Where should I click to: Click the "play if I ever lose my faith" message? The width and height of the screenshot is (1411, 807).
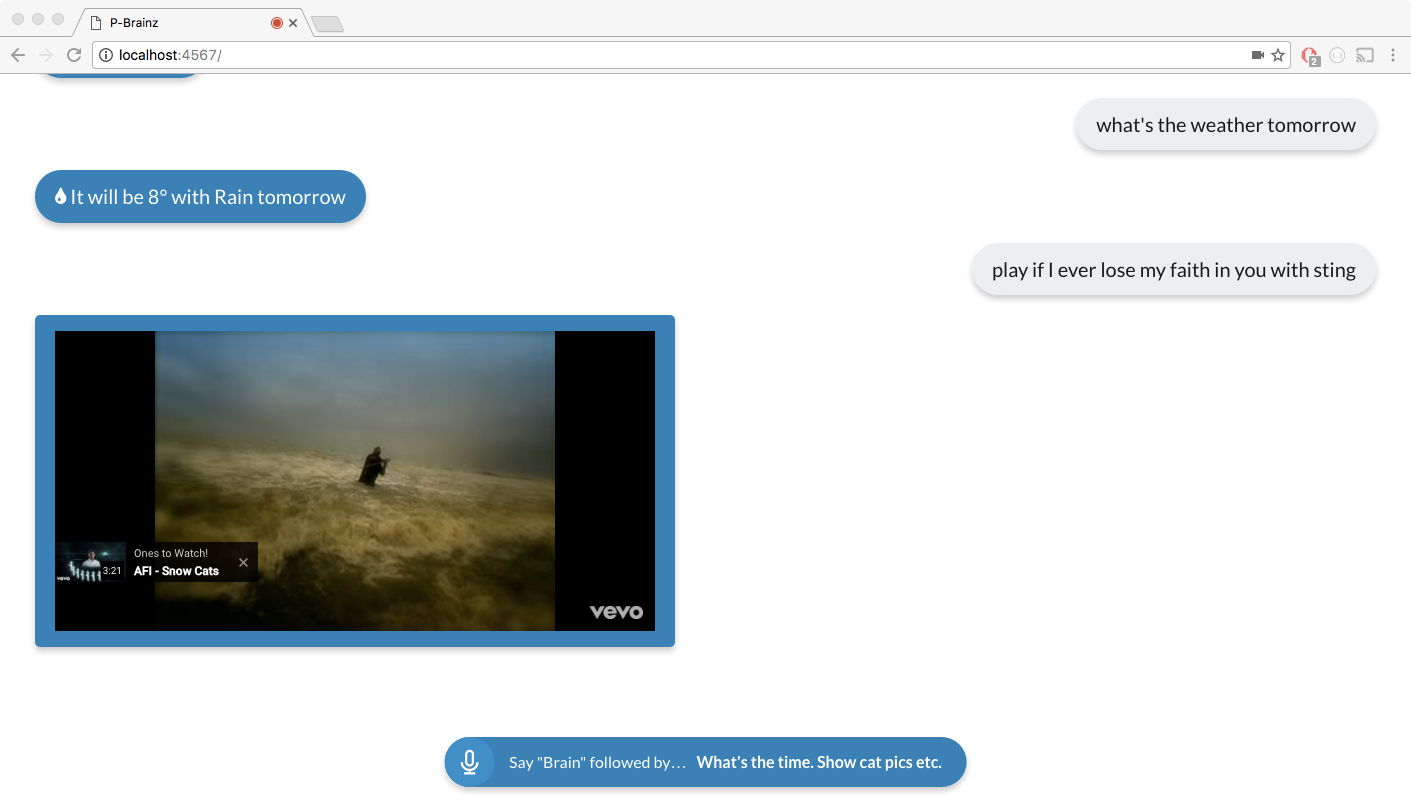coord(1174,270)
